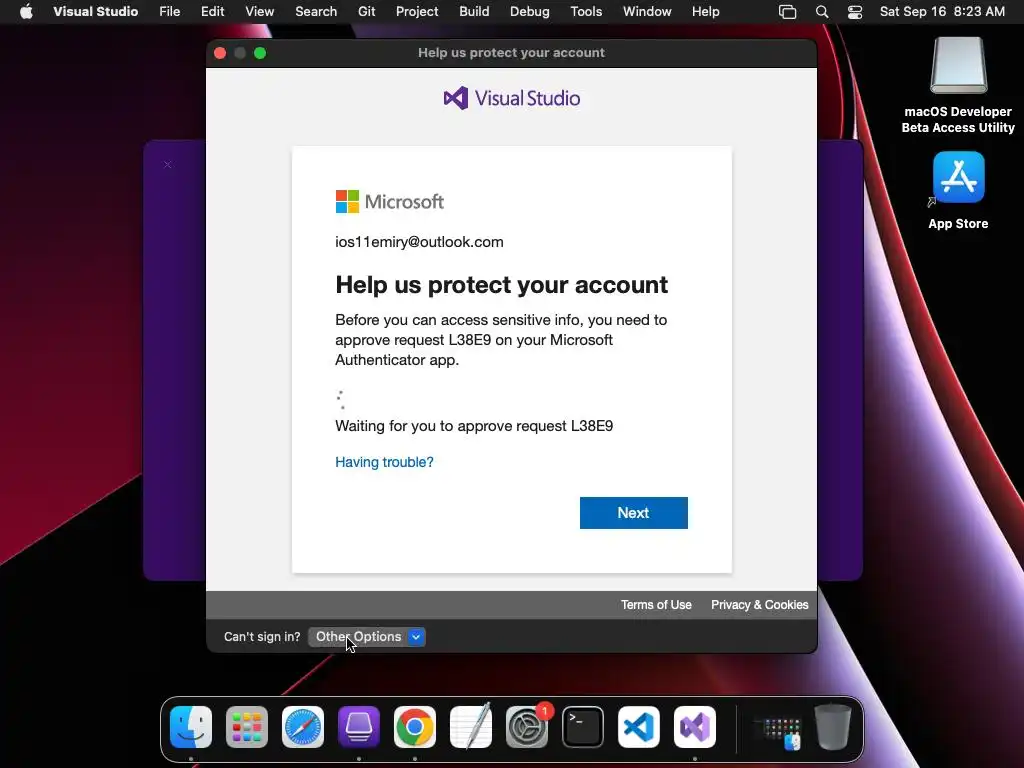Click the loading spinner dots

[x=340, y=400]
